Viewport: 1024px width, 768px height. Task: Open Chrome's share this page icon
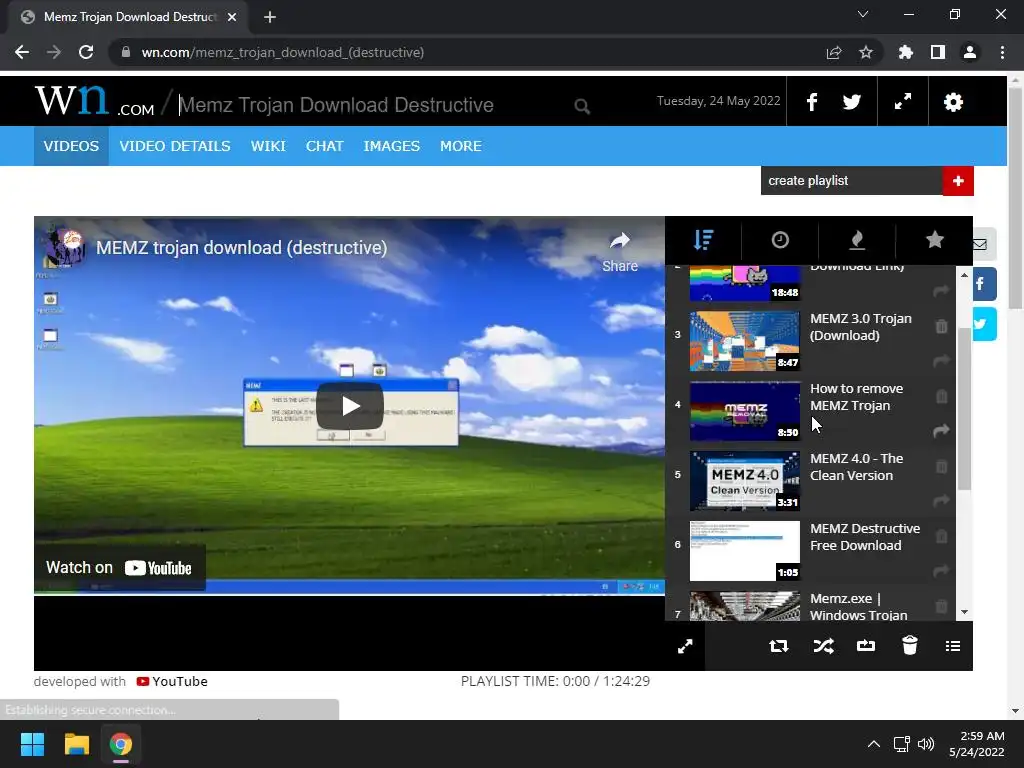coord(834,52)
